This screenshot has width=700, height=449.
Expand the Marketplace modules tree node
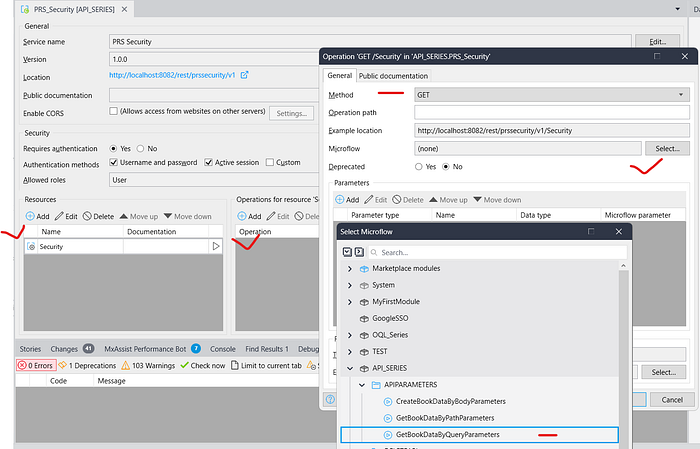[x=349, y=268]
